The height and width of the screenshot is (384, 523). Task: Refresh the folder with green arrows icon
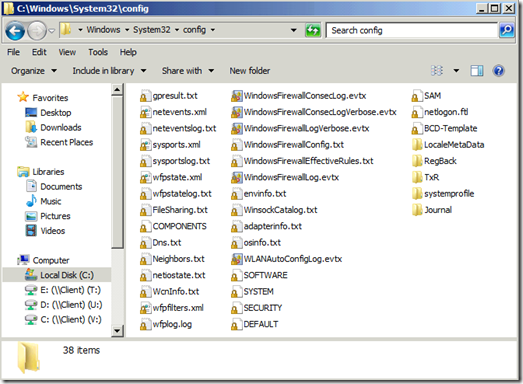pos(313,30)
